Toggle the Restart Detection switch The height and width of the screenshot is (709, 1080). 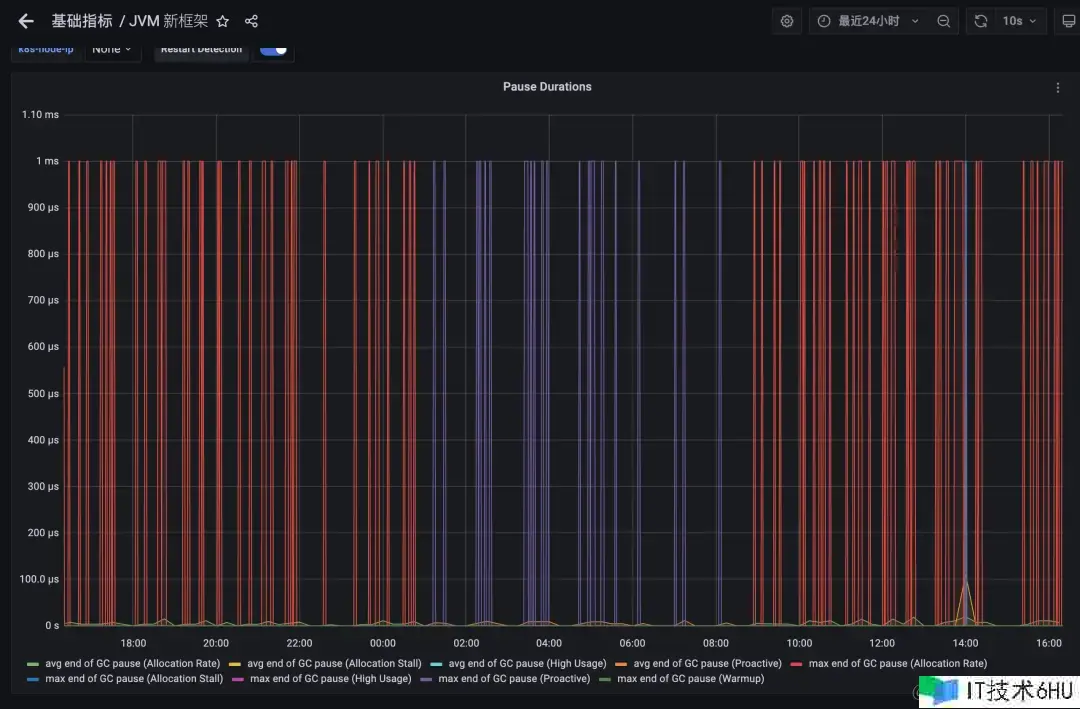pos(273,49)
